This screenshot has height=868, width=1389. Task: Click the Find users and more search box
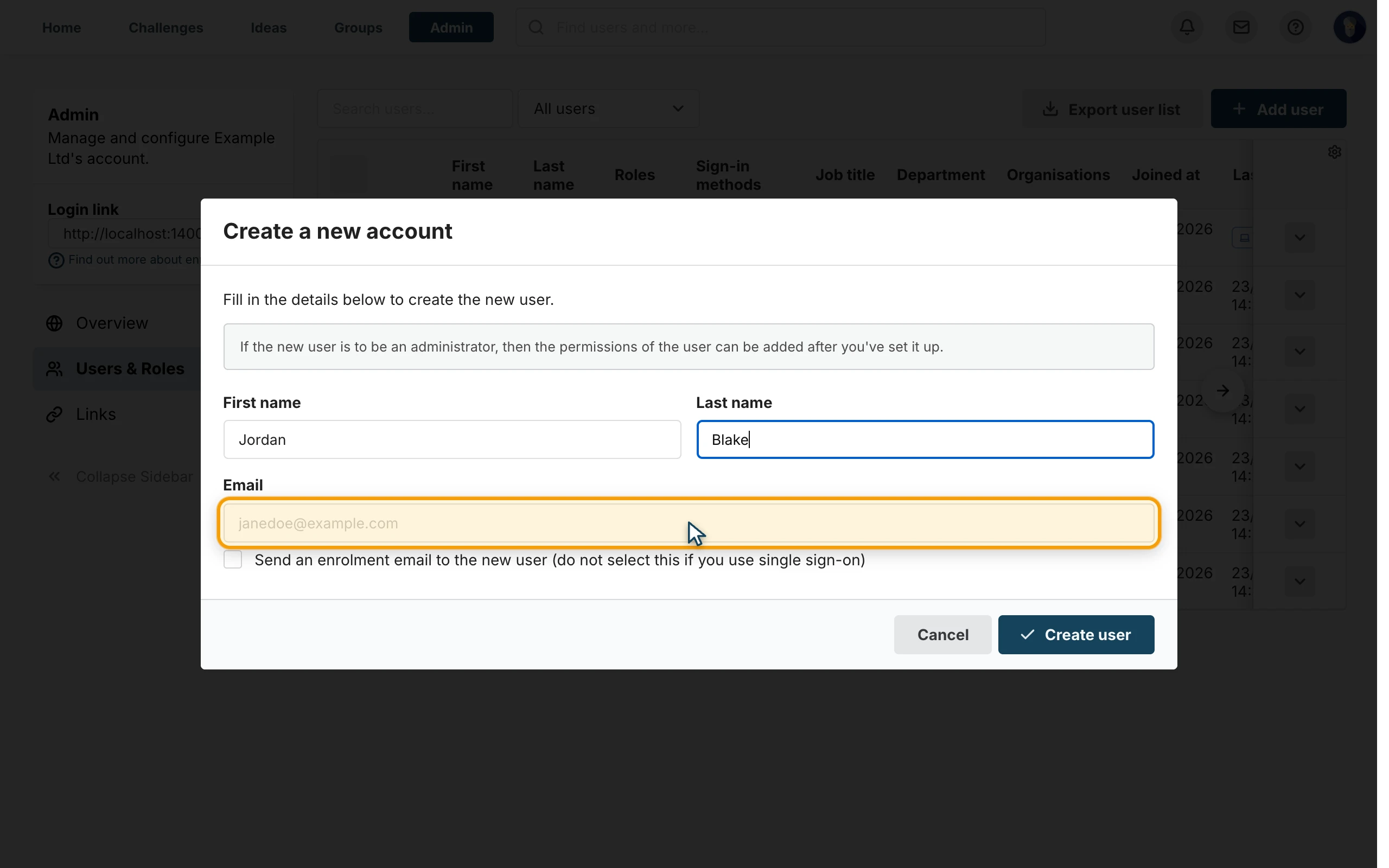780,27
